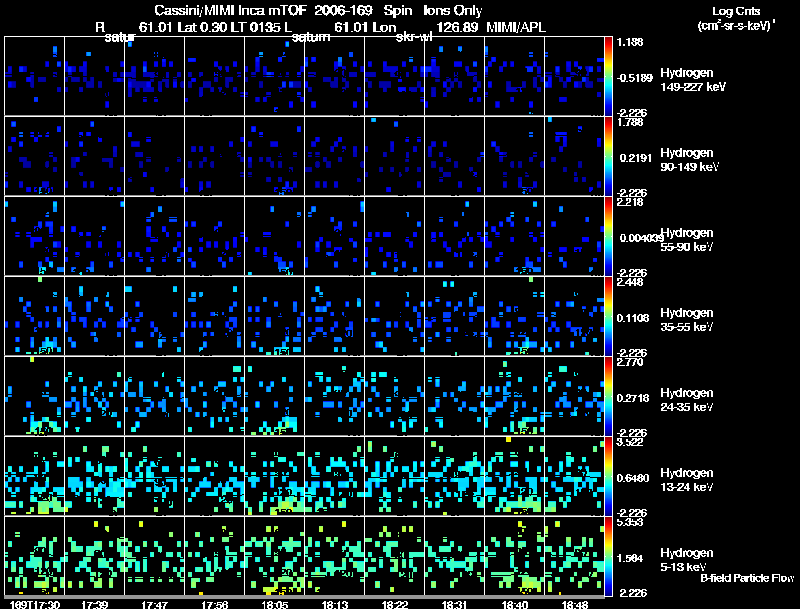Click the 5.353 maximum value on the bottom scale
This screenshot has width=800, height=609.
click(630, 522)
